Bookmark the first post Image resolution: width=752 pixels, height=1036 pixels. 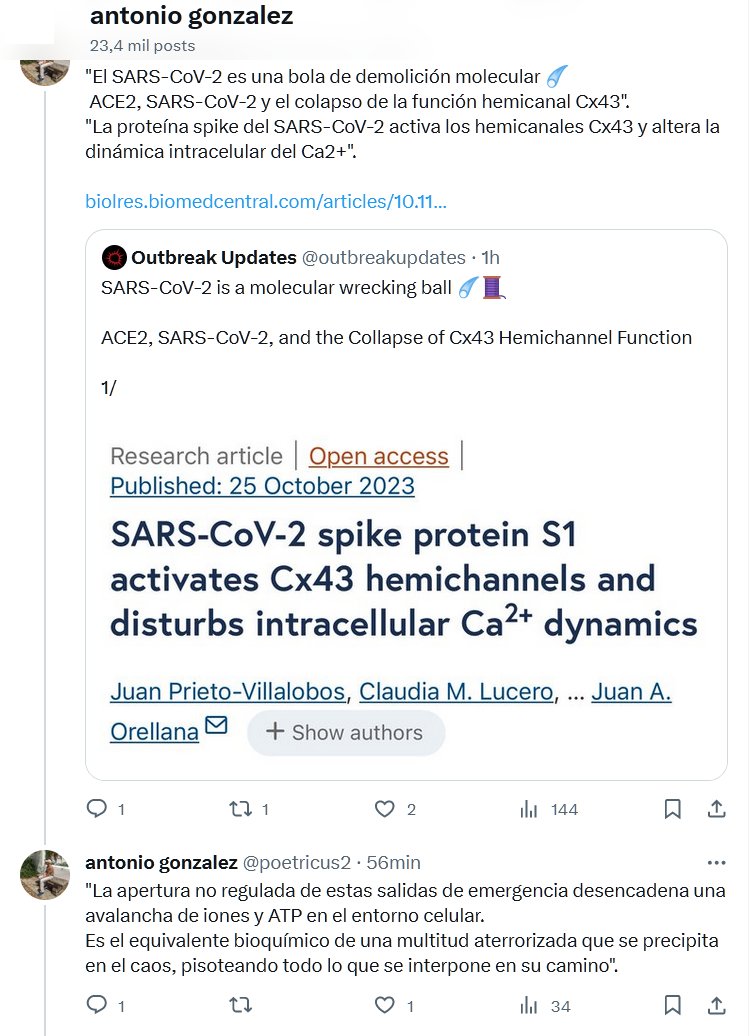point(673,809)
